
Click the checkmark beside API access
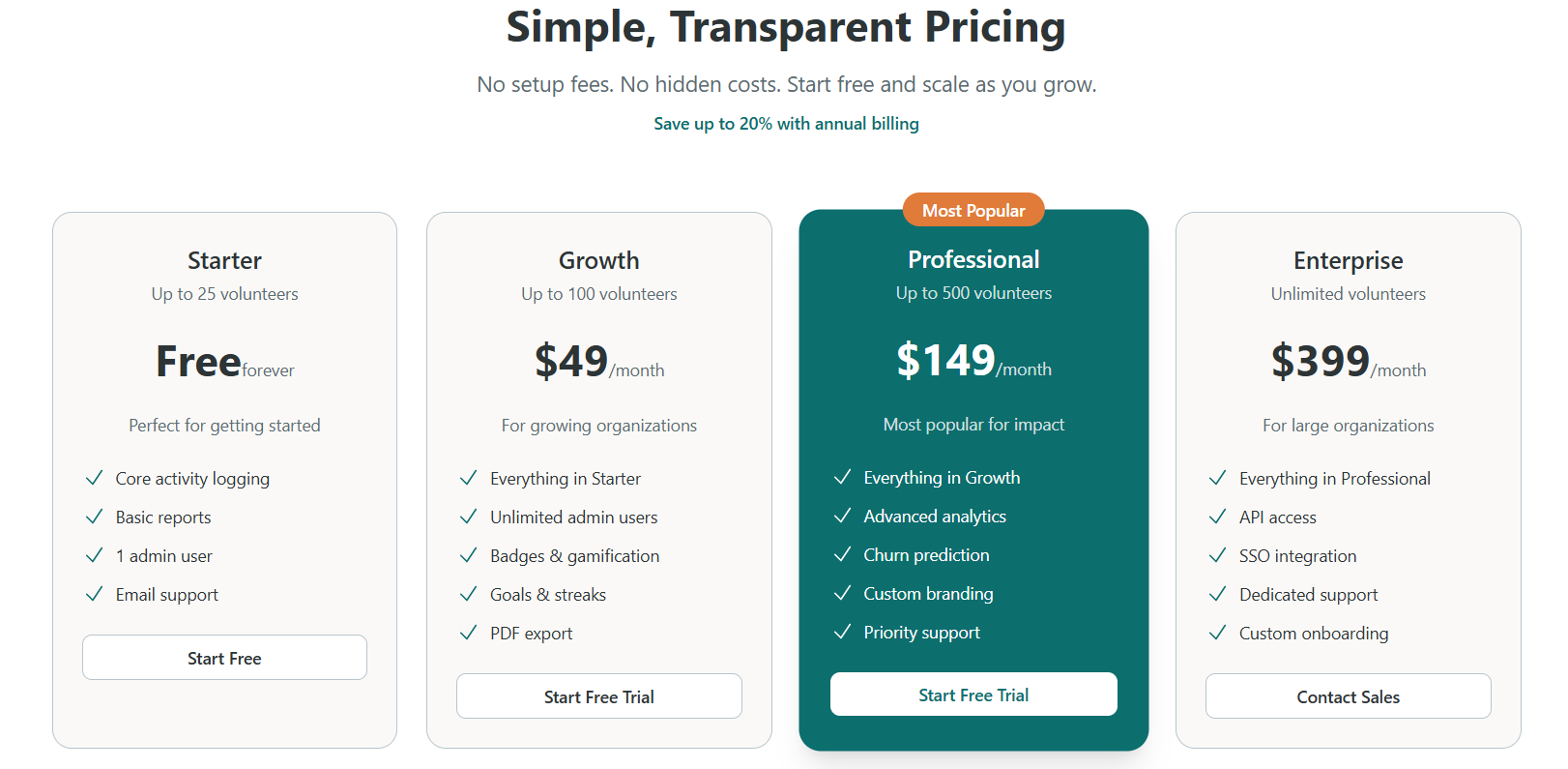[x=1217, y=517]
